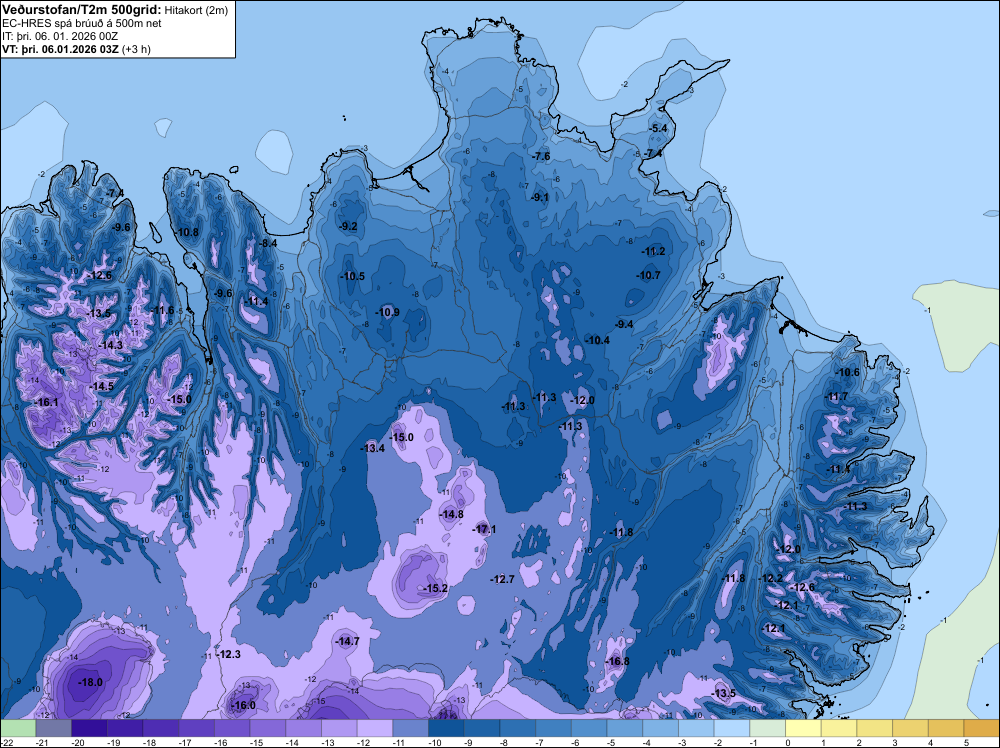Click the '(+3 h)' forecast offset
The height and width of the screenshot is (748, 1000).
coord(136,49)
